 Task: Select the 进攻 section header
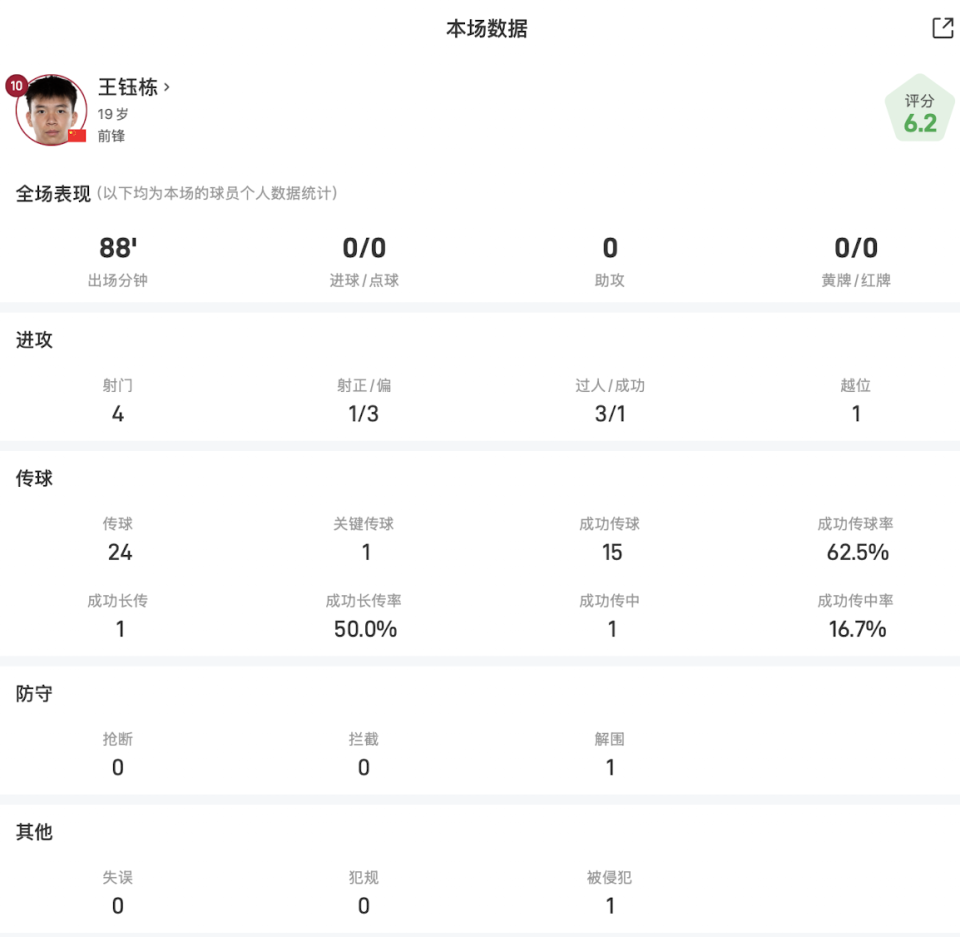tap(34, 340)
